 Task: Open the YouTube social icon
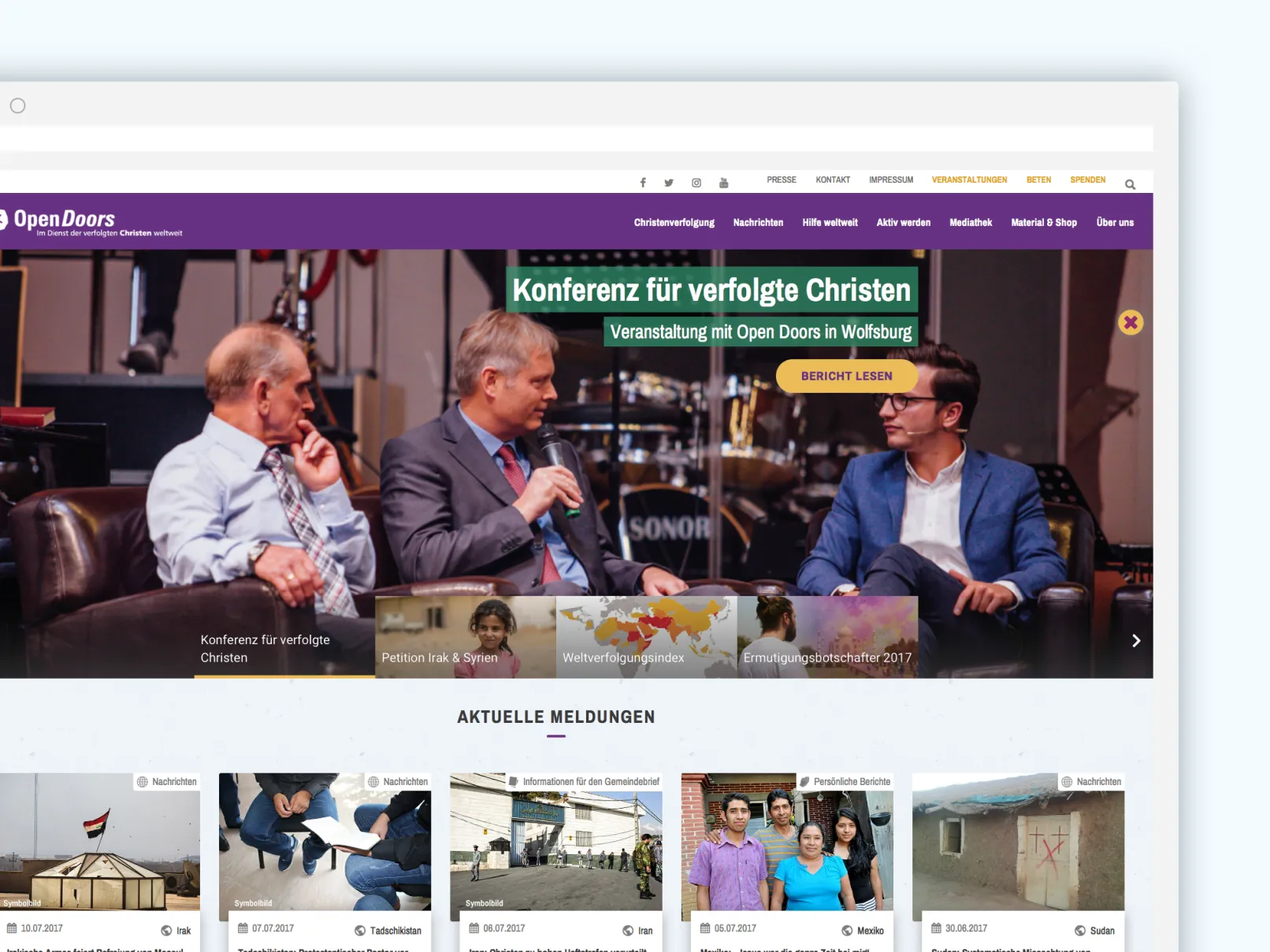pos(723,183)
